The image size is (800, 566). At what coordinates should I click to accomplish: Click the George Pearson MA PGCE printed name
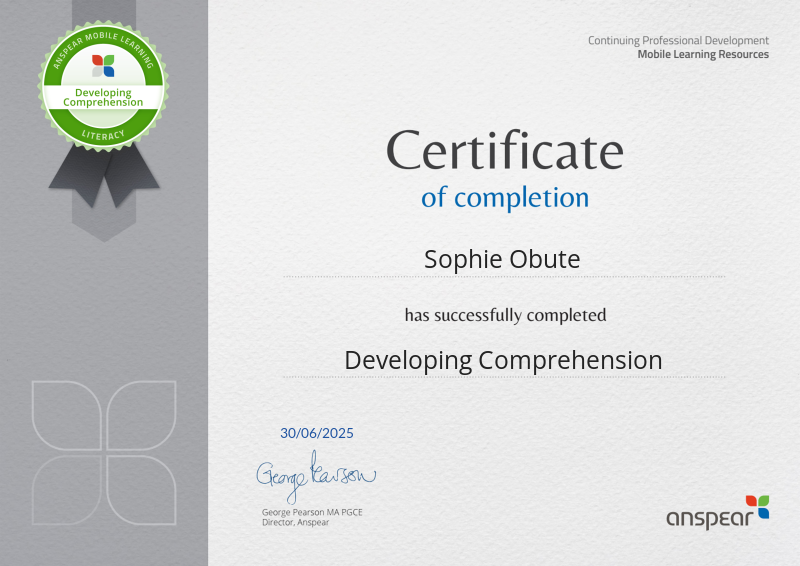tap(311, 512)
